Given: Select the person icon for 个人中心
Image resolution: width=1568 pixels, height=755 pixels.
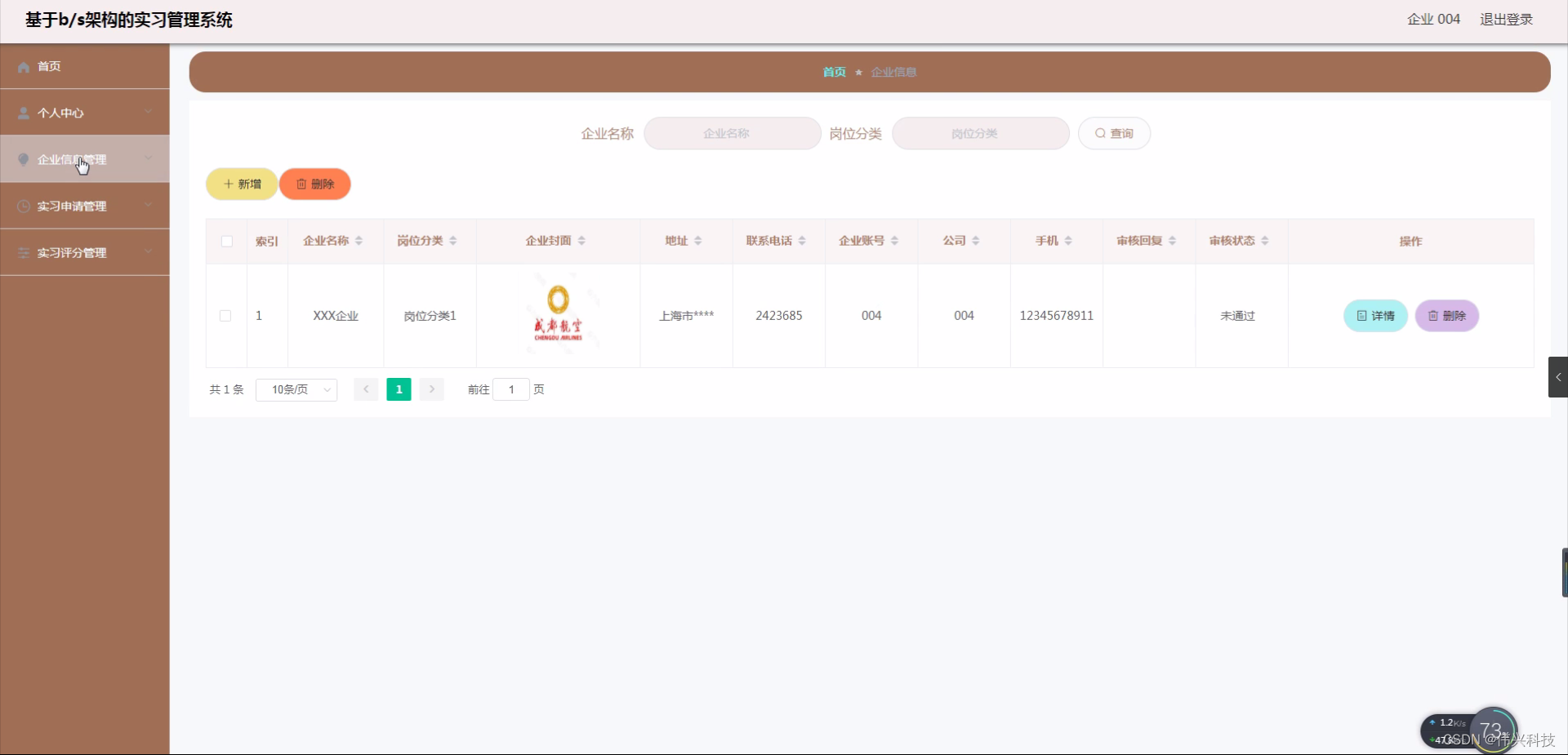Looking at the screenshot, I should 22,112.
